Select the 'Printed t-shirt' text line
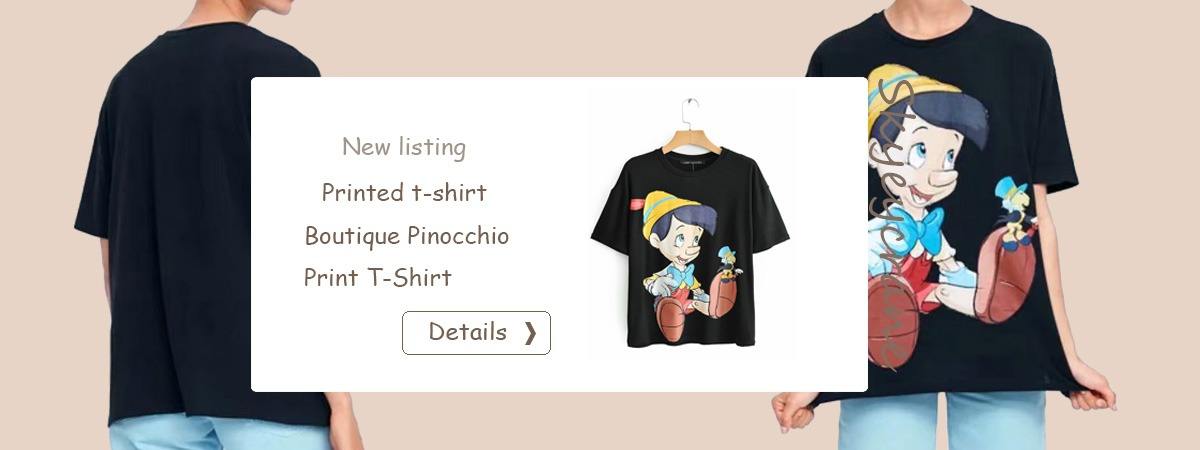The image size is (1200, 450). point(404,192)
